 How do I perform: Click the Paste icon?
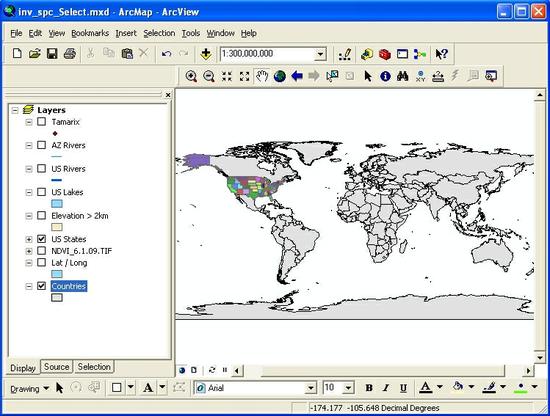tap(127, 54)
